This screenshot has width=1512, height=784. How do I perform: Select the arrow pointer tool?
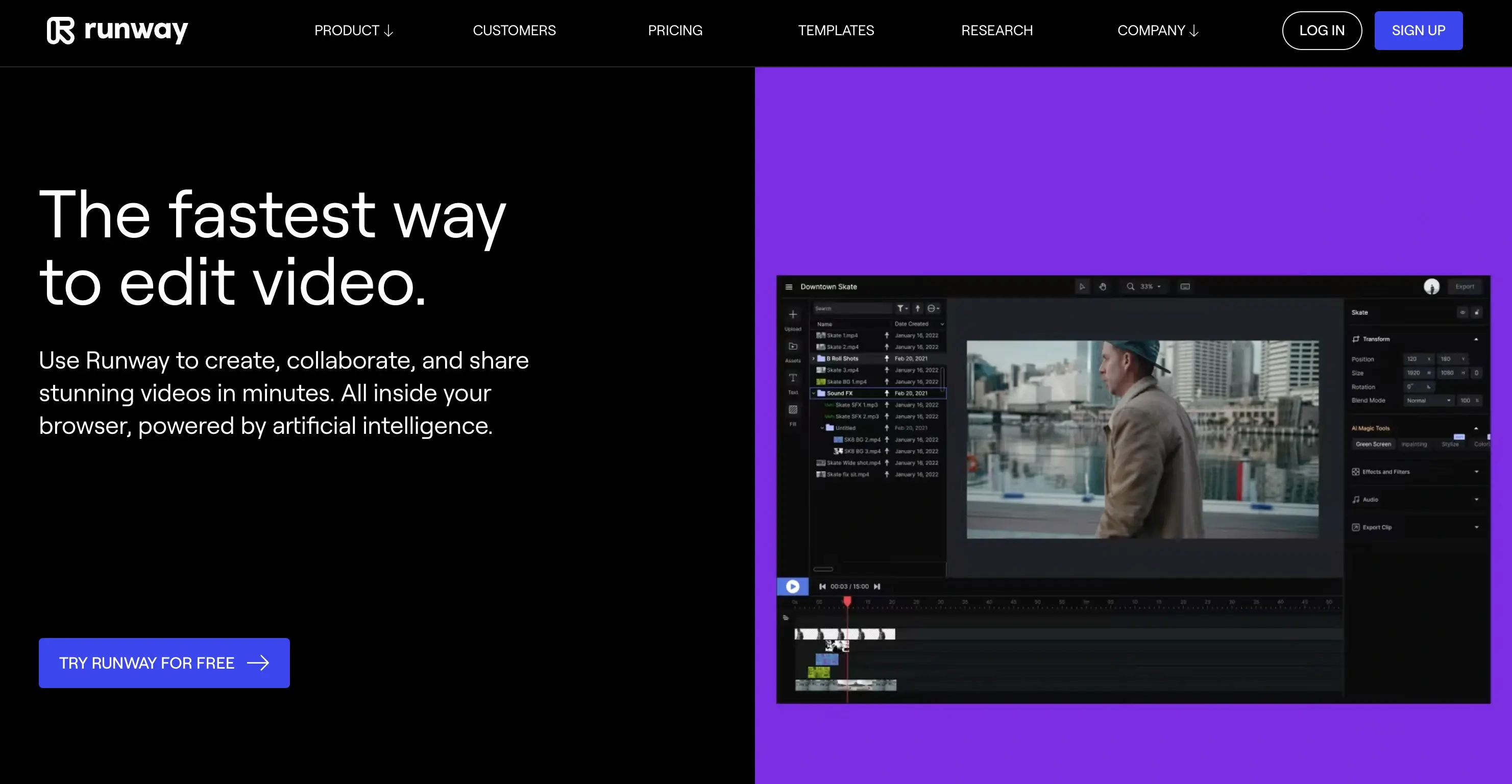click(x=1082, y=287)
